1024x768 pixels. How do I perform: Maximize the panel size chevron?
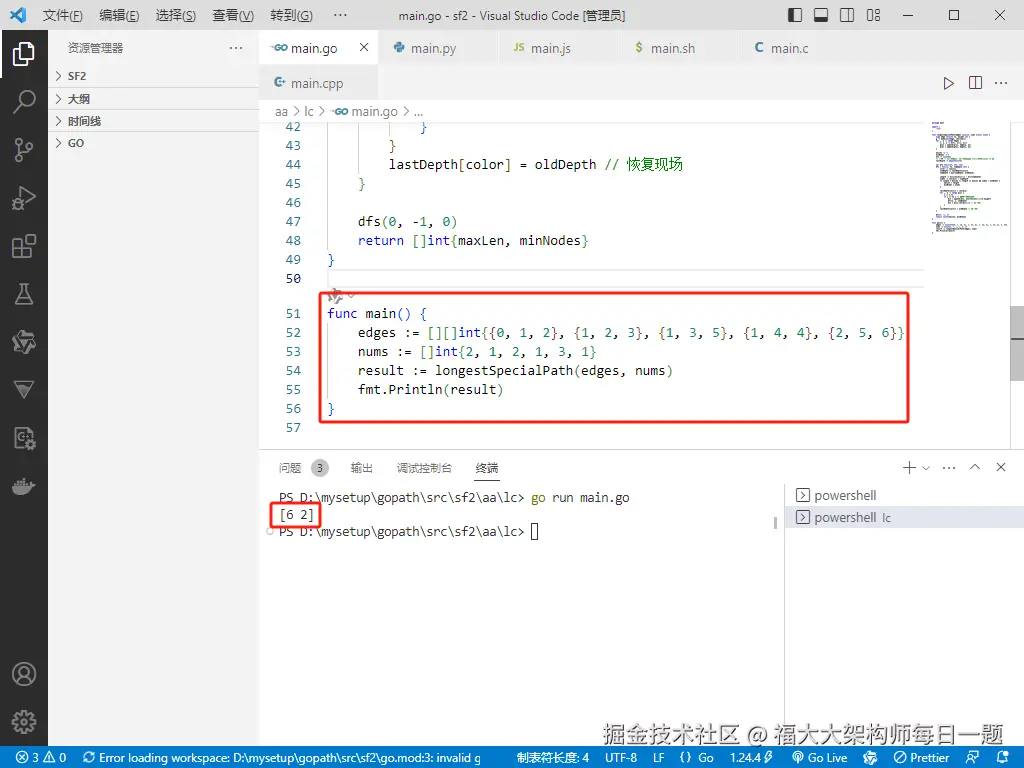pos(975,467)
